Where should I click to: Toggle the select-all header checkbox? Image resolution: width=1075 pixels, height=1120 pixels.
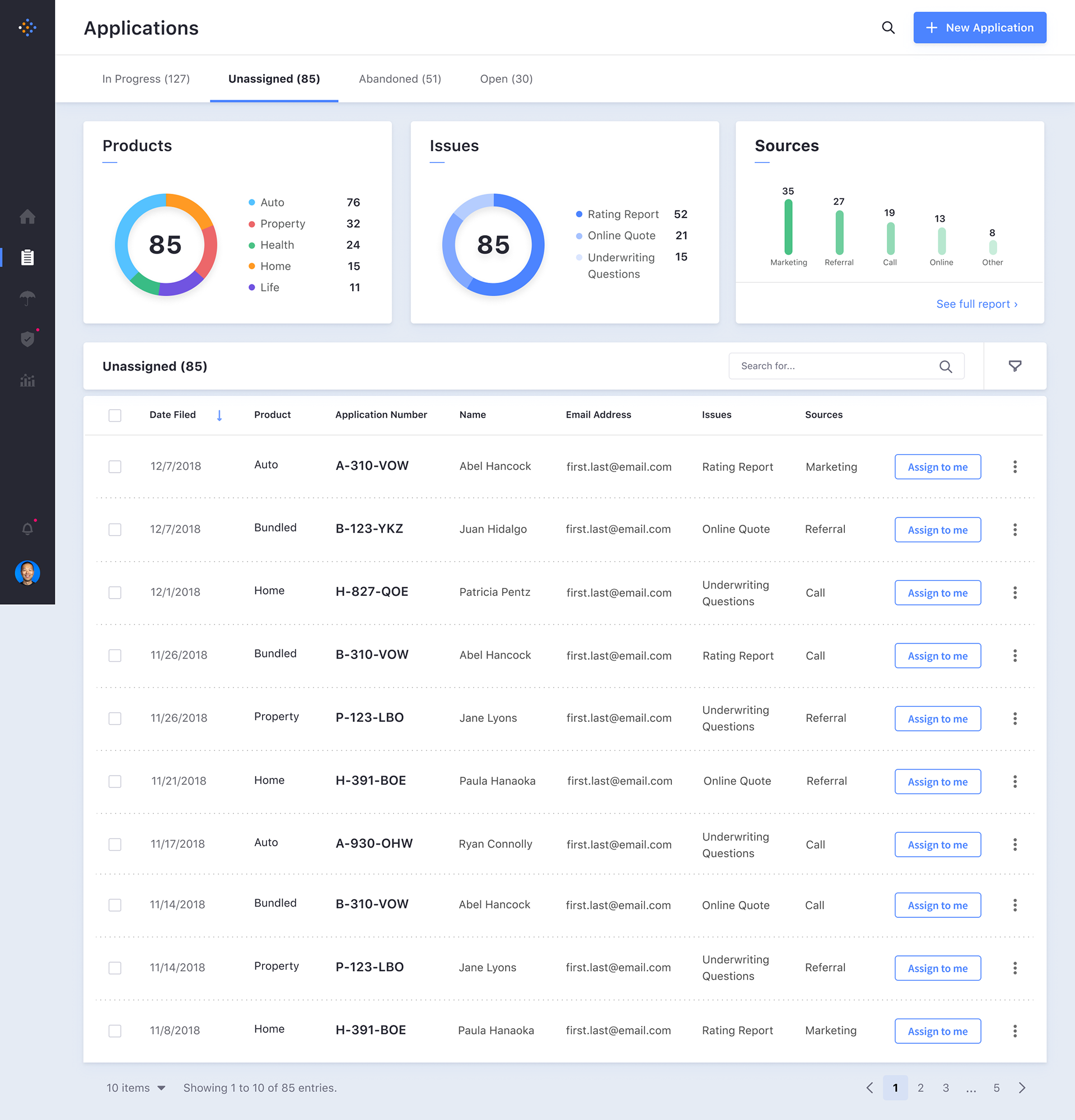click(115, 416)
